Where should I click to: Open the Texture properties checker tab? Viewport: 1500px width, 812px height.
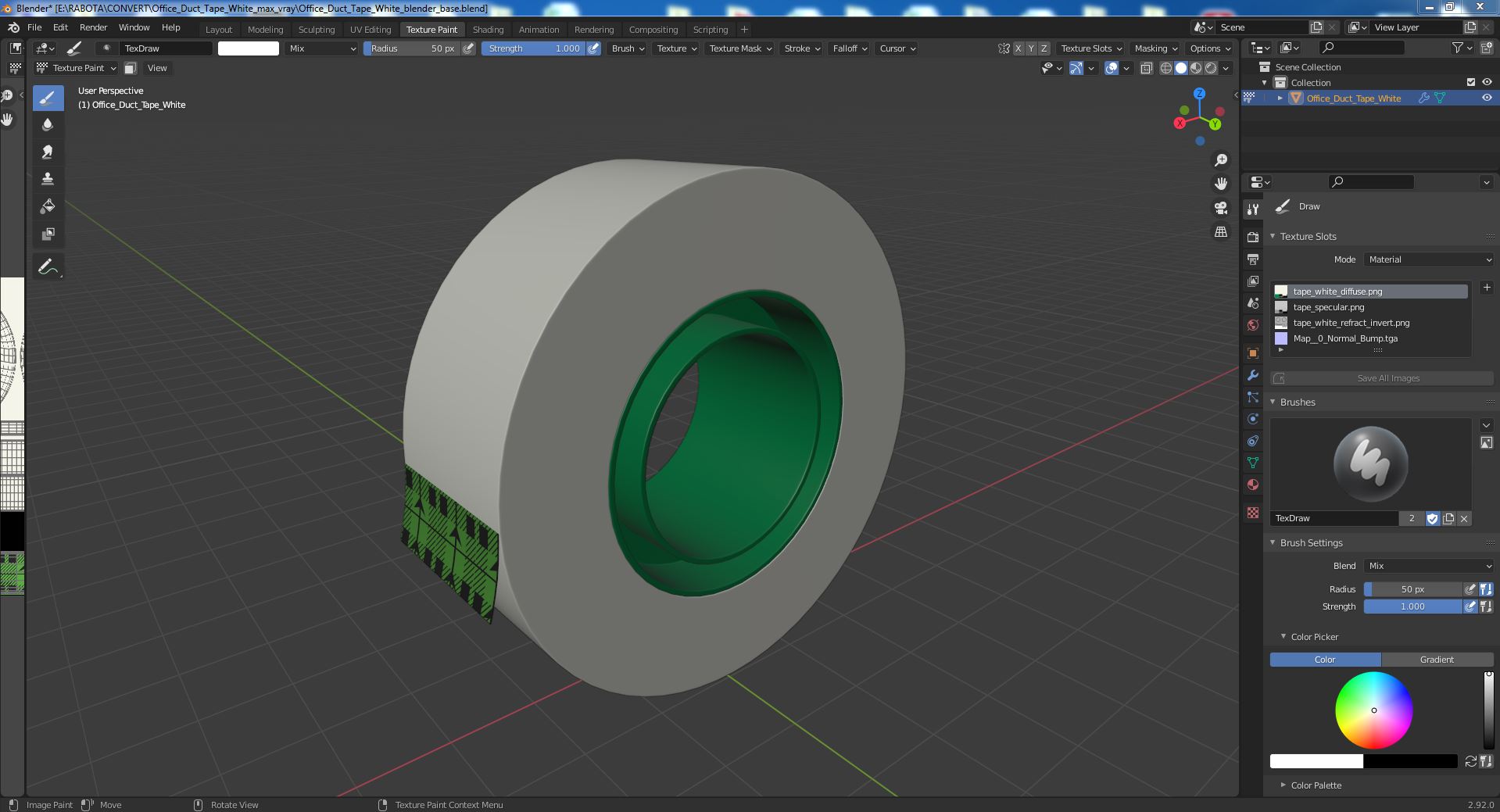[1253, 513]
